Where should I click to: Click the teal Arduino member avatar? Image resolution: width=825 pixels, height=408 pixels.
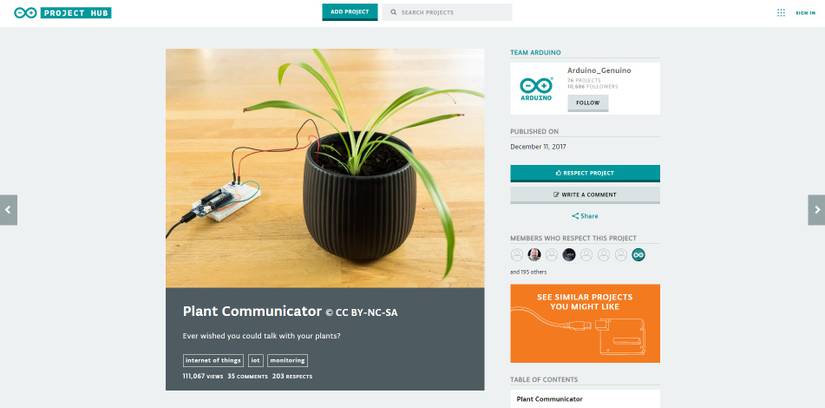point(638,255)
